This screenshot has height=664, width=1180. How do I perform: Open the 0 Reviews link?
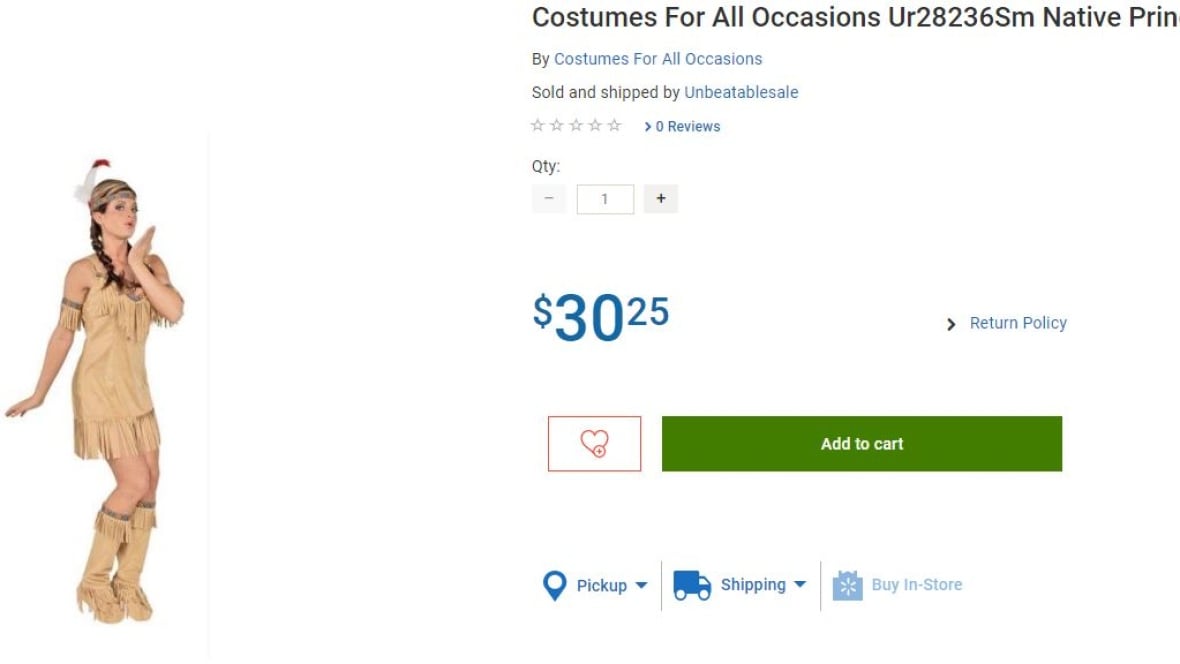[688, 127]
